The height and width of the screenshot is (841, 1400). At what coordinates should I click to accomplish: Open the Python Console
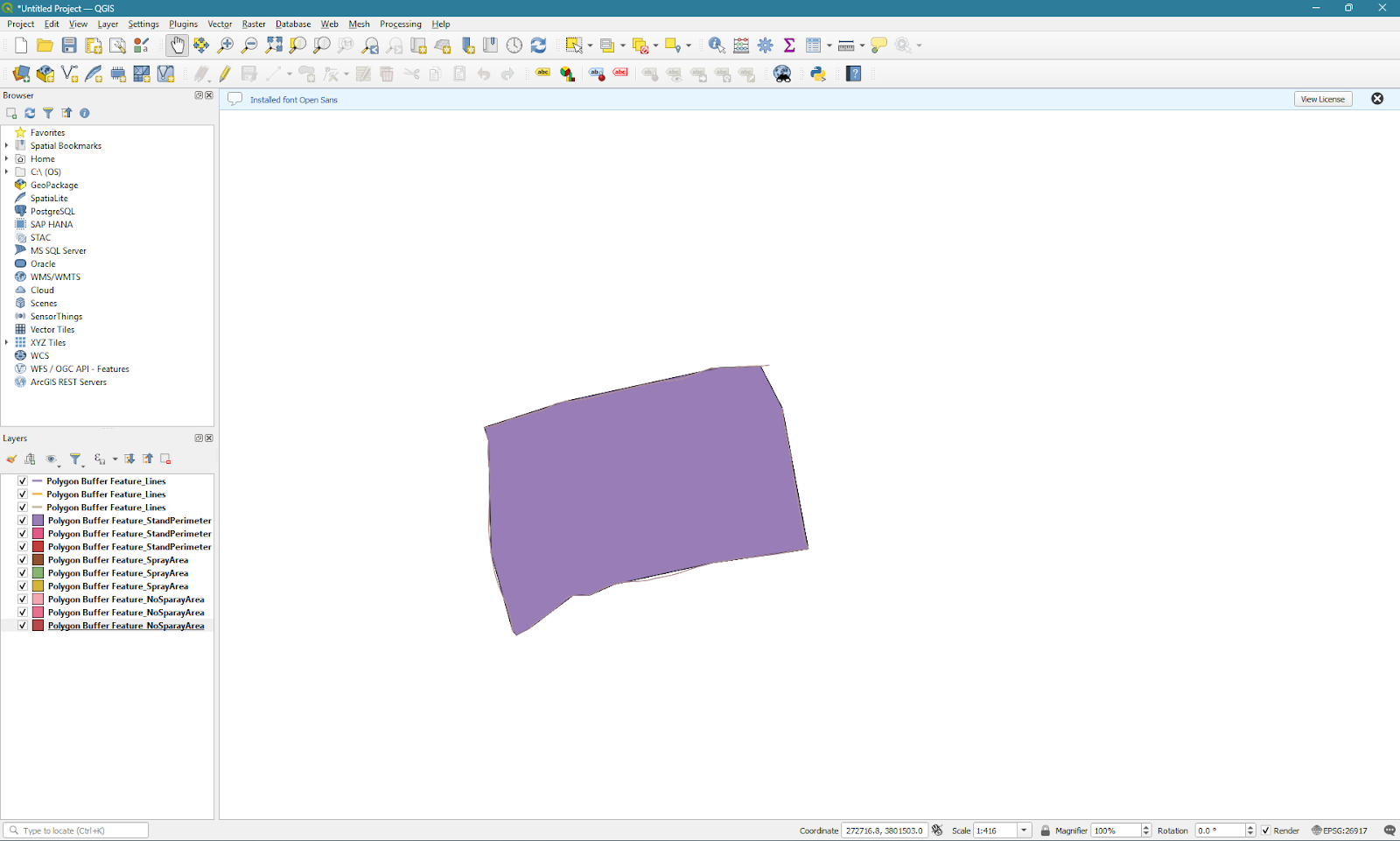pos(818,74)
